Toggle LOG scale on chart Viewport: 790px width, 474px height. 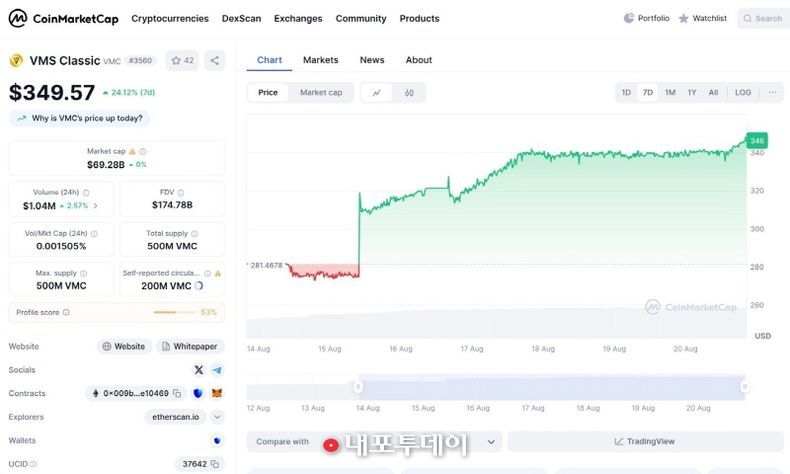[743, 93]
